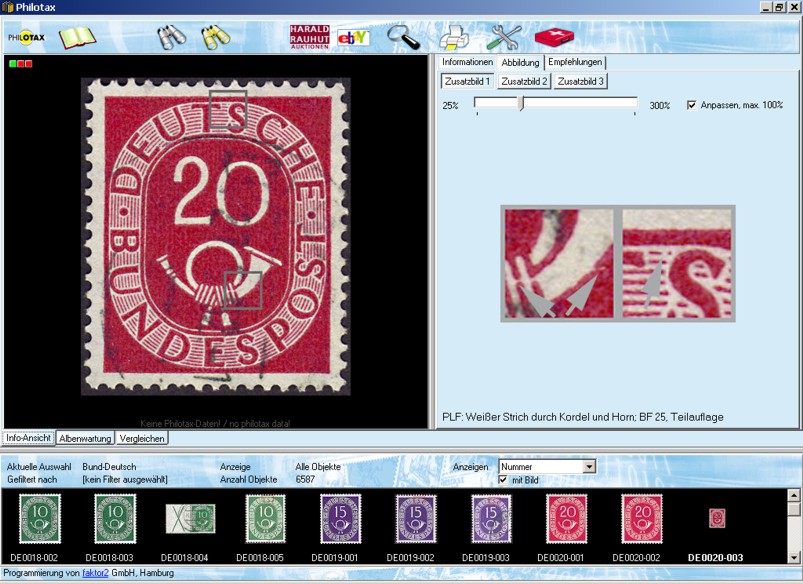Open the eBay toolbar icon
This screenshot has height=584, width=803.
tap(353, 38)
